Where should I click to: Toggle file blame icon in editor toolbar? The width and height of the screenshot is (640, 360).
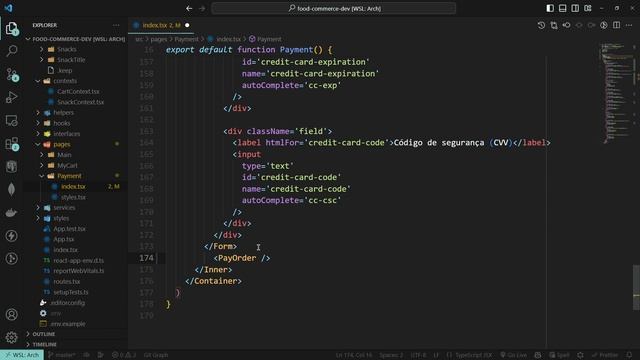[604, 25]
